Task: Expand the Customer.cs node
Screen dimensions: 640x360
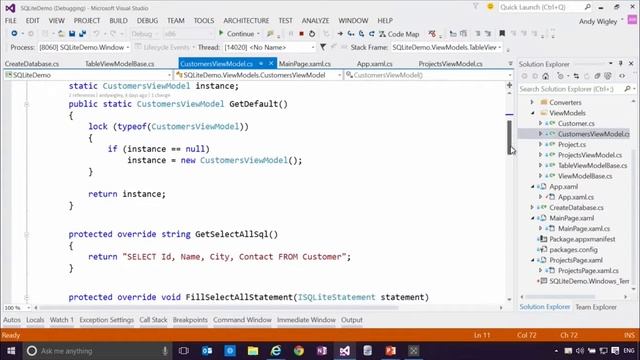Action: [540, 123]
